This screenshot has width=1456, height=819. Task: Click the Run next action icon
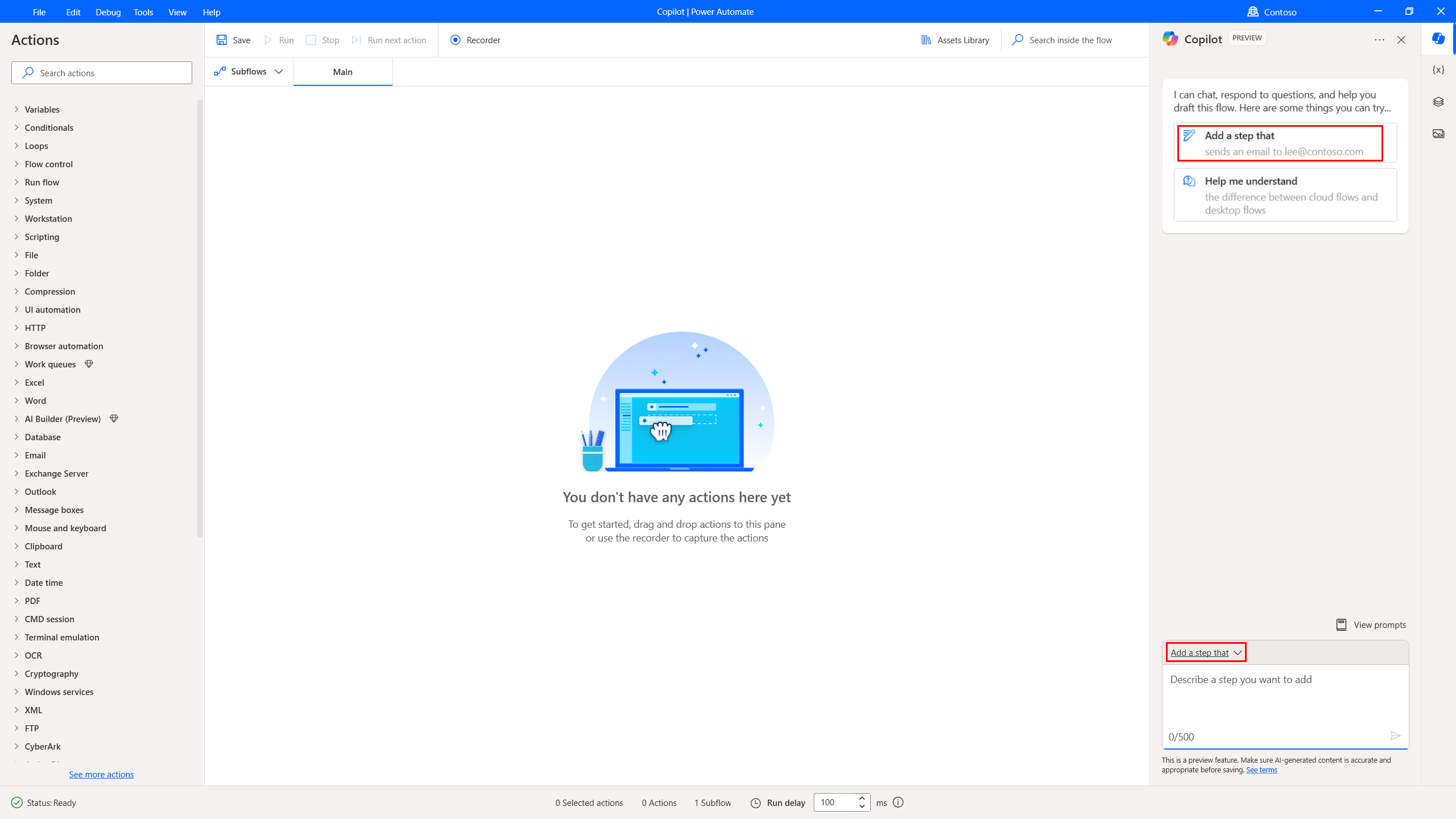(357, 40)
